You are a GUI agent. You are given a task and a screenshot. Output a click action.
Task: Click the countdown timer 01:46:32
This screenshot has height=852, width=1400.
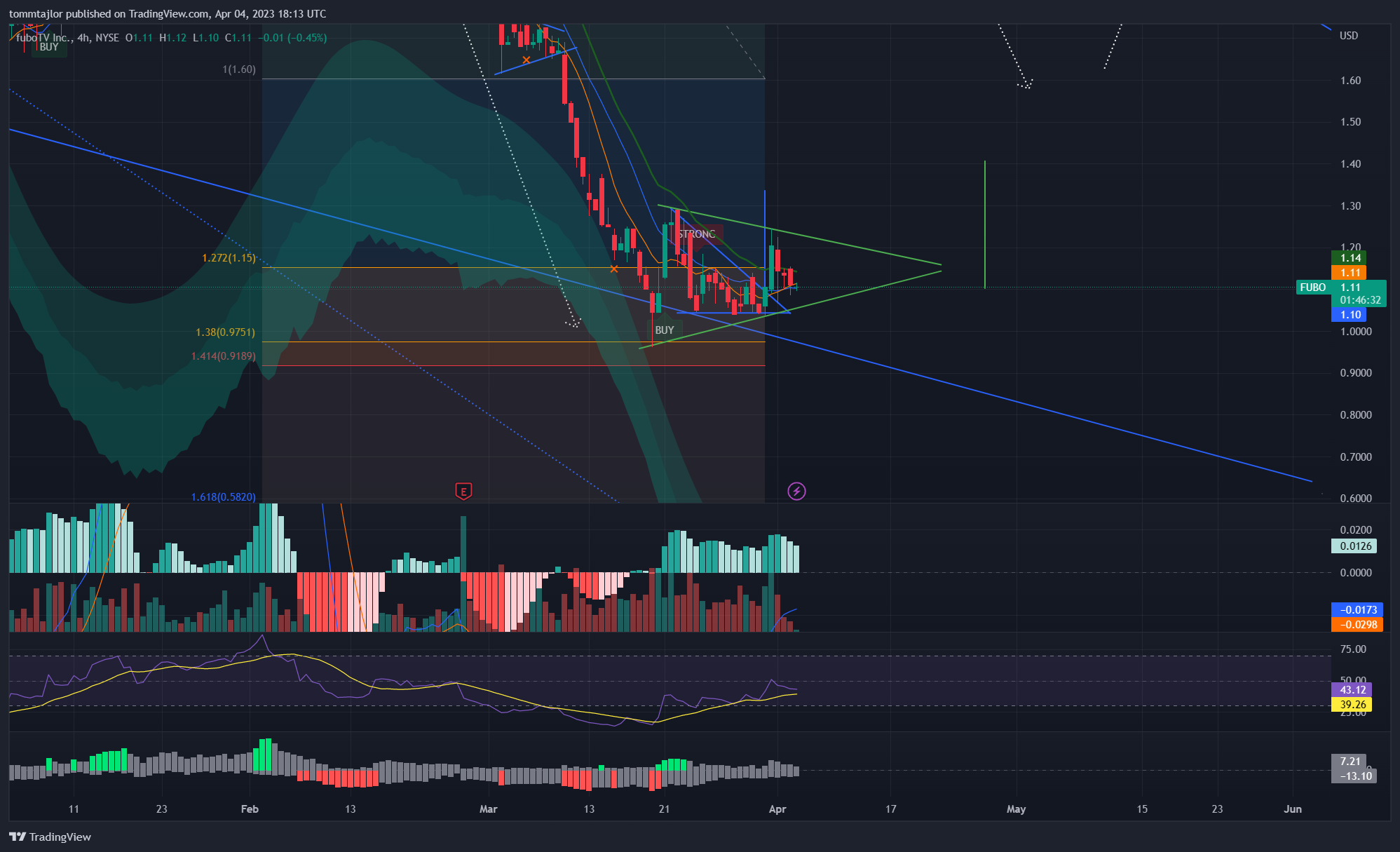tap(1360, 300)
